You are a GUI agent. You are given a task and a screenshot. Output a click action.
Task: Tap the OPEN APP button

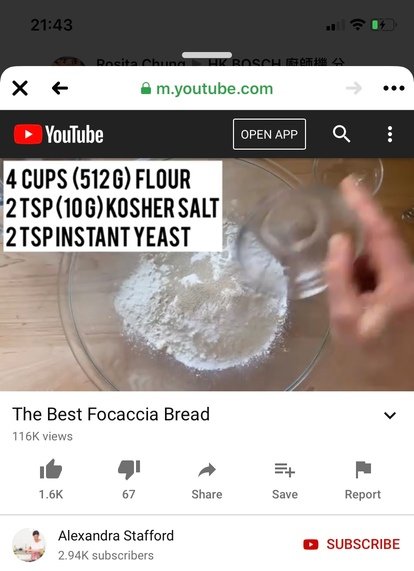click(269, 134)
